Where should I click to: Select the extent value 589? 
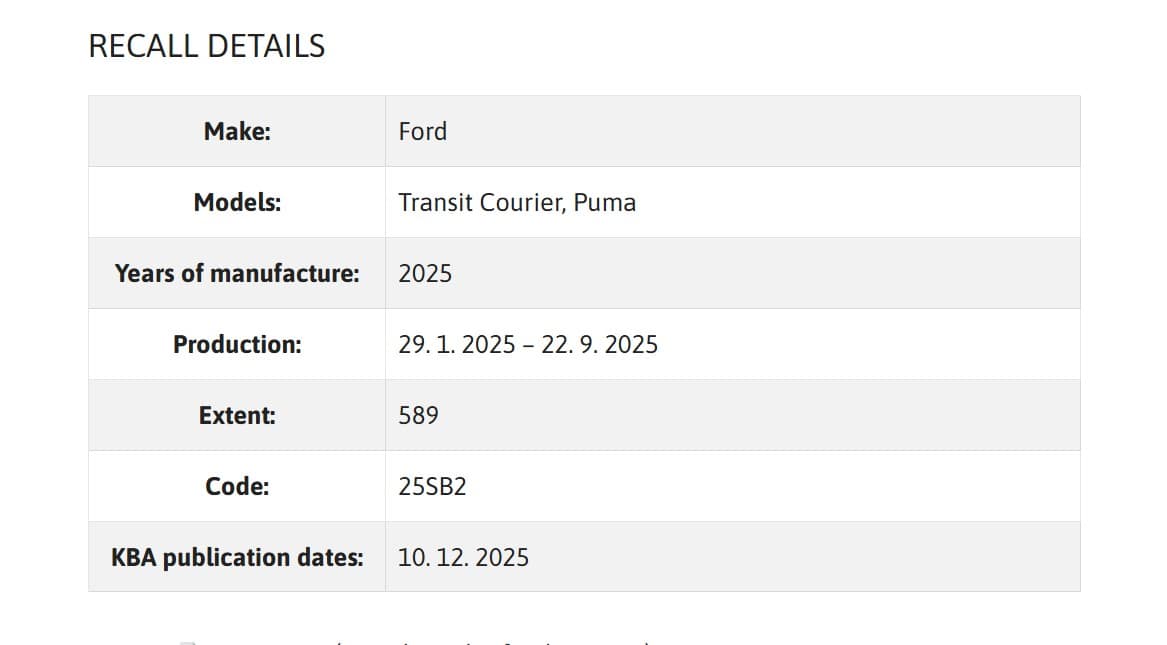(418, 415)
